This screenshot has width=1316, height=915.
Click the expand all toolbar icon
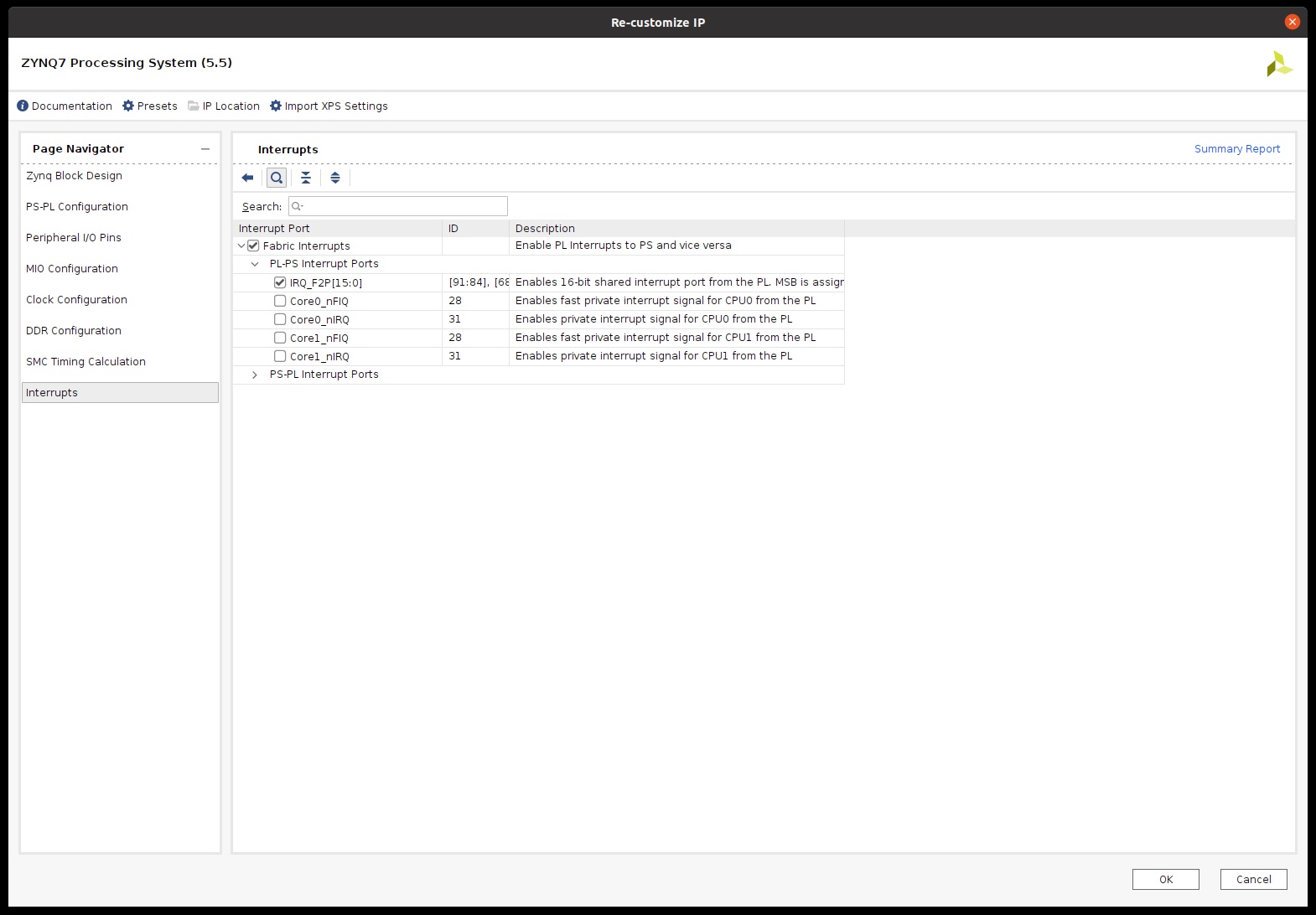(x=335, y=178)
